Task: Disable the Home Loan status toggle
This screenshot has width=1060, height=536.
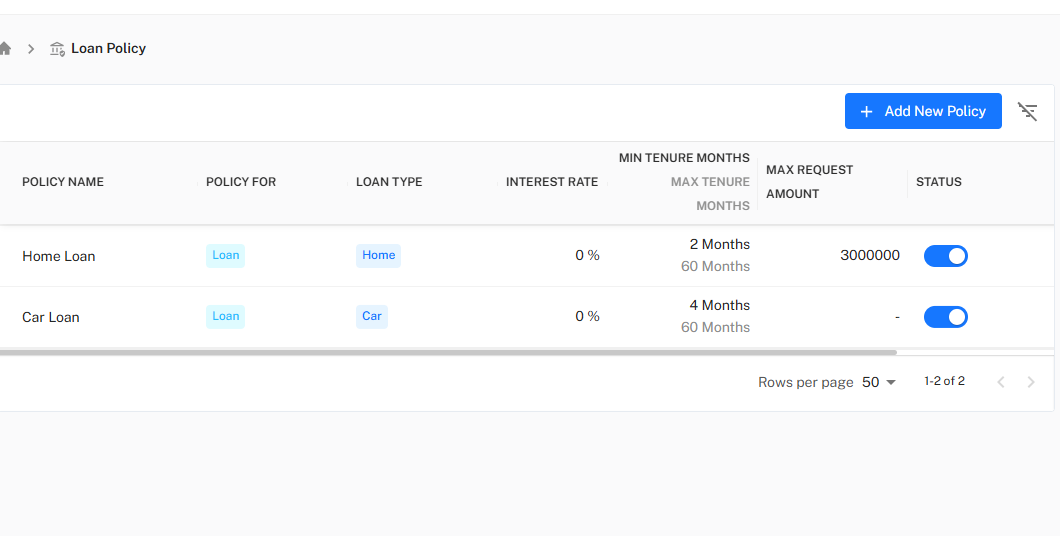Action: point(945,256)
